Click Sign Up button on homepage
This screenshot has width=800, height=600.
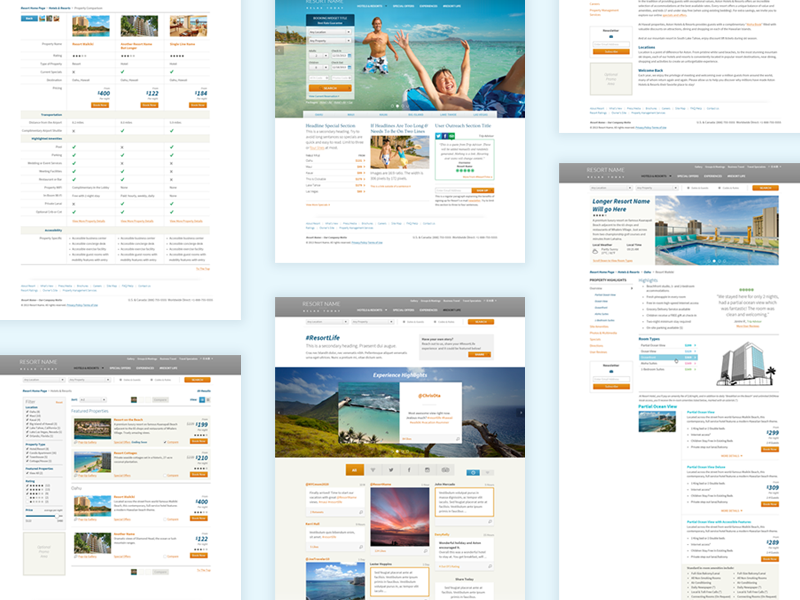click(482, 190)
